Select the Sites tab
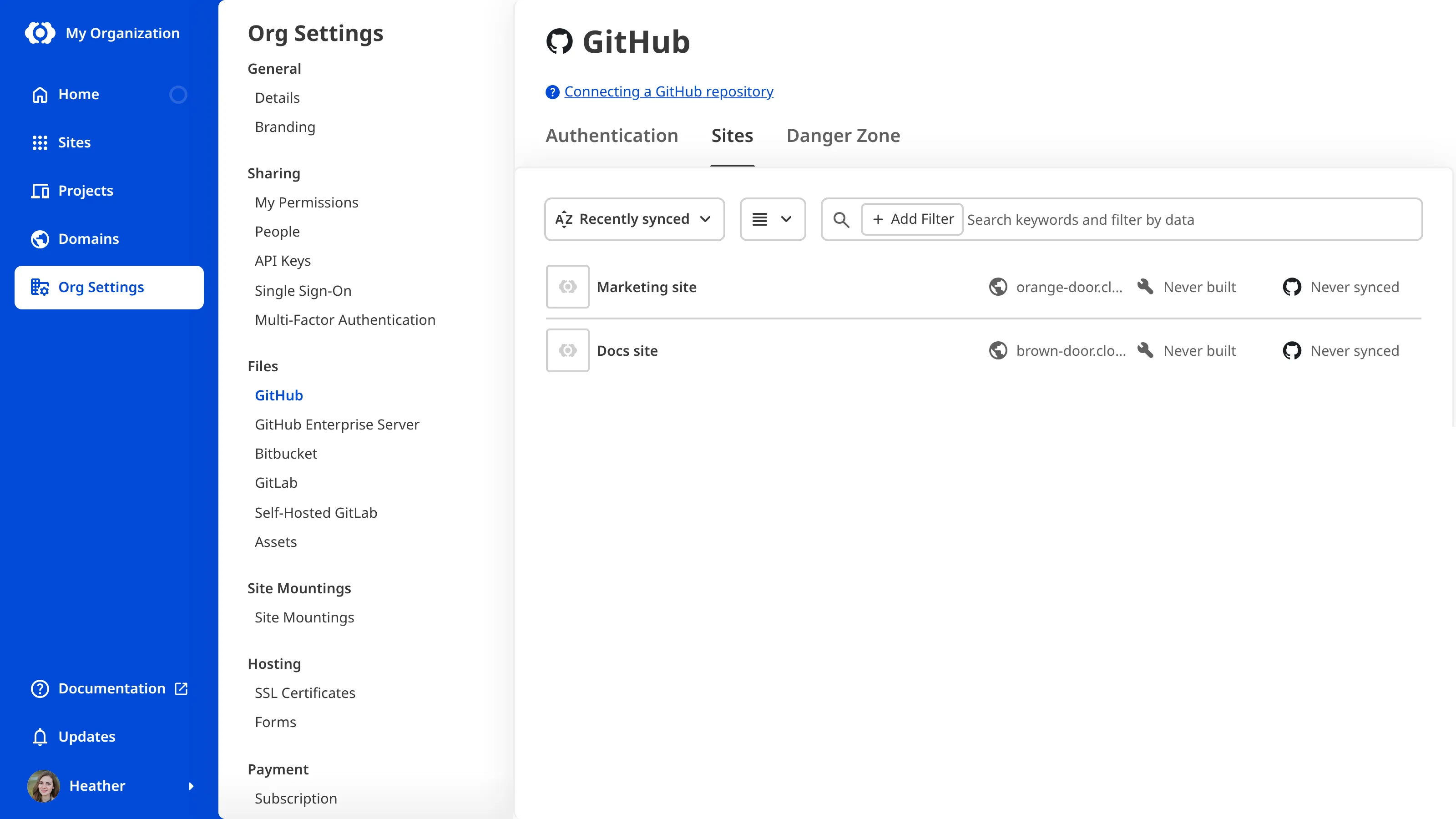 click(732, 136)
